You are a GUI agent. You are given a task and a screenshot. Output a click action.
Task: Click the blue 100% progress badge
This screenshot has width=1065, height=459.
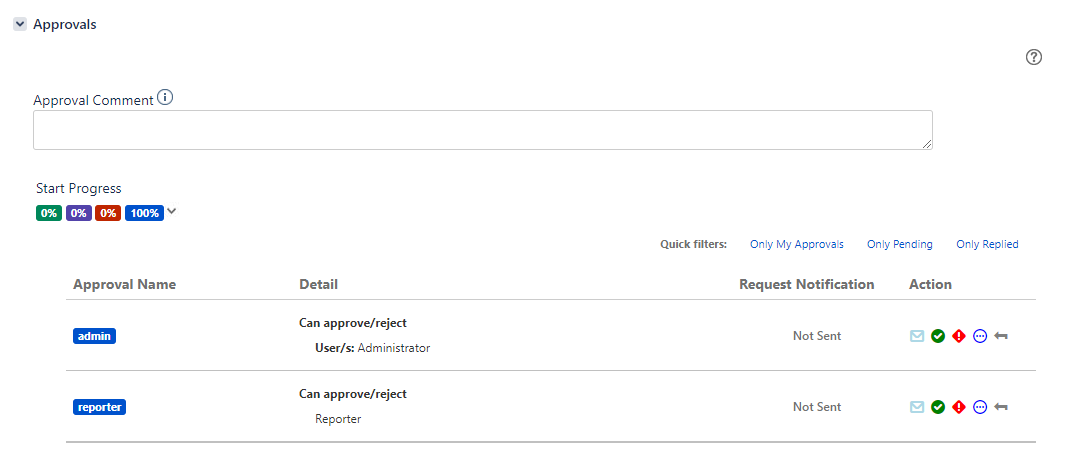(x=145, y=213)
